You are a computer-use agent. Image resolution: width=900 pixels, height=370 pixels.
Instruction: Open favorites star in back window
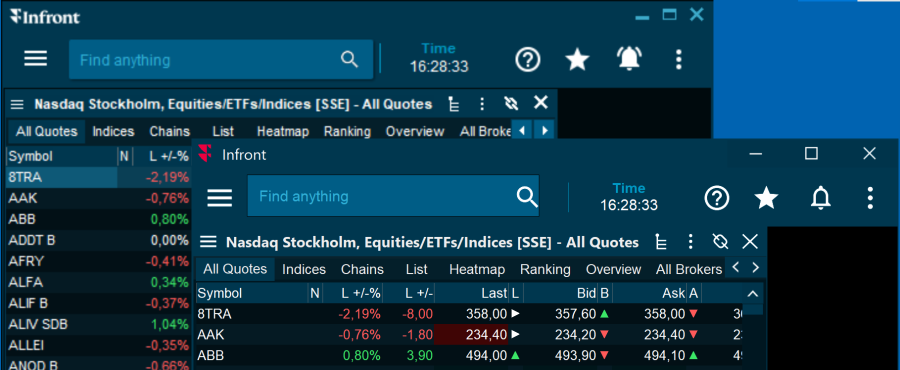[577, 59]
